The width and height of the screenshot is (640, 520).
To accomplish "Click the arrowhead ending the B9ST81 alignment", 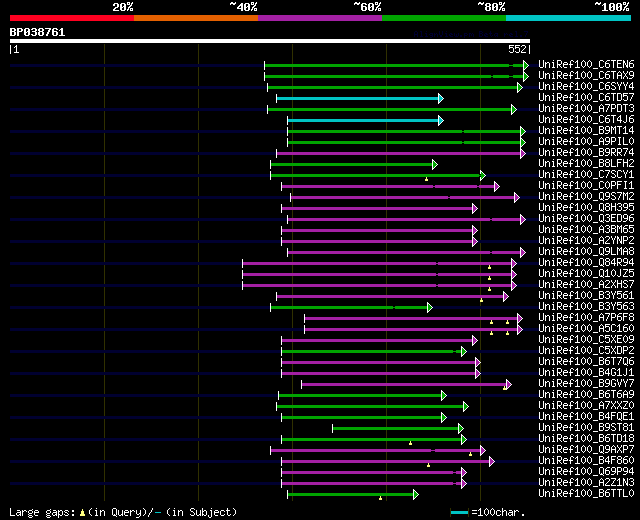I will [460, 429].
